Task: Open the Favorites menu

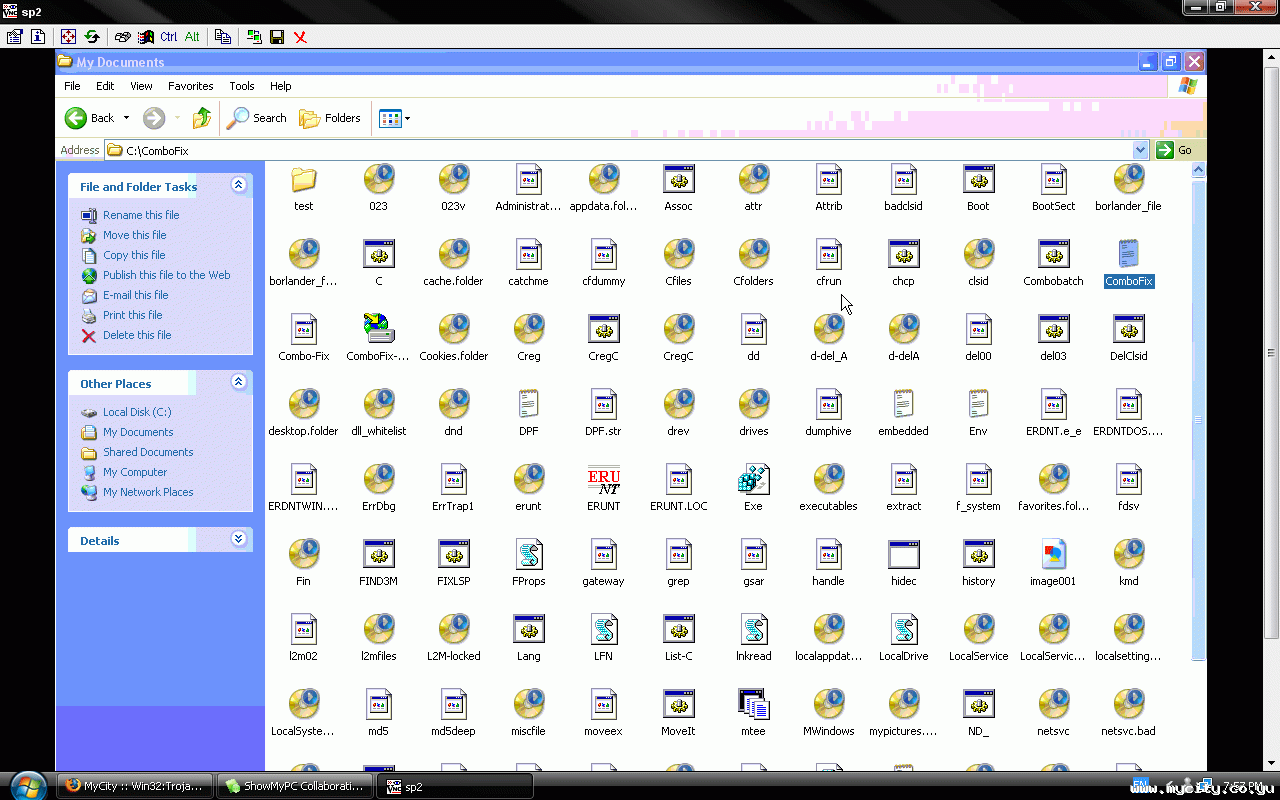Action: pyautogui.click(x=190, y=86)
